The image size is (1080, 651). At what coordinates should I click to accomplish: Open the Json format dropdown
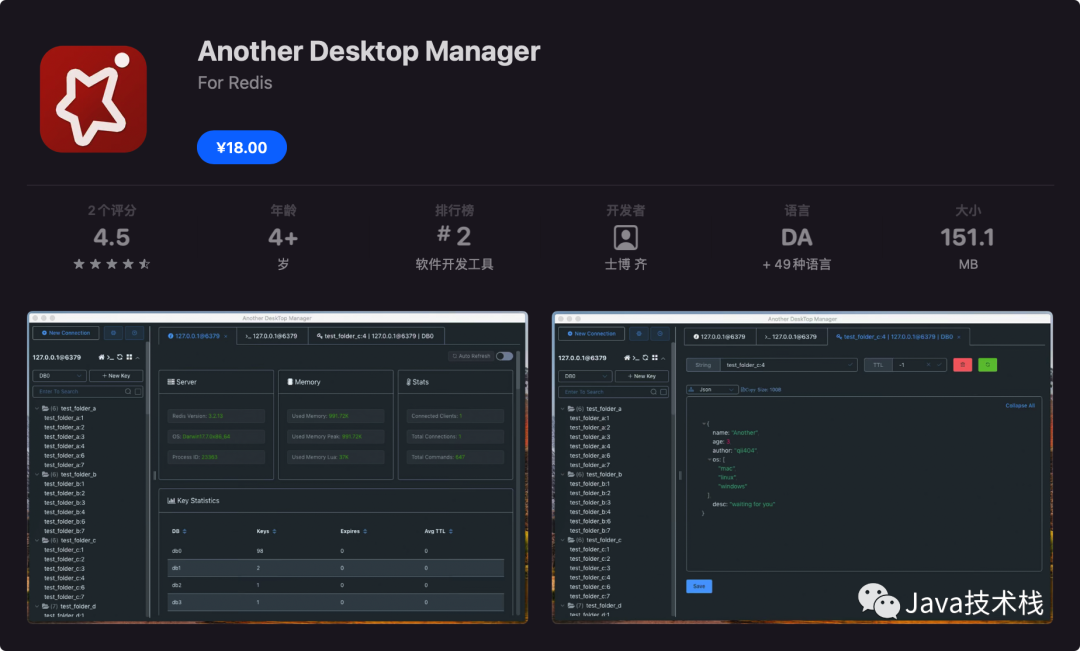(712, 389)
